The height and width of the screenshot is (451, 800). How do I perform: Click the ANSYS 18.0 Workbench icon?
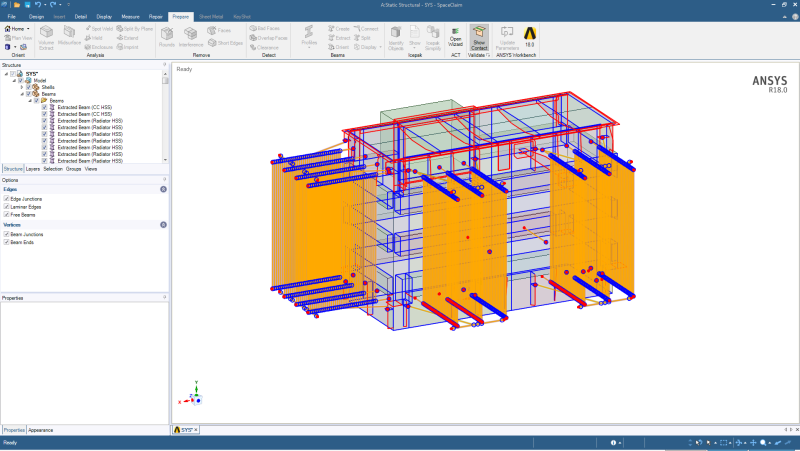[x=530, y=36]
